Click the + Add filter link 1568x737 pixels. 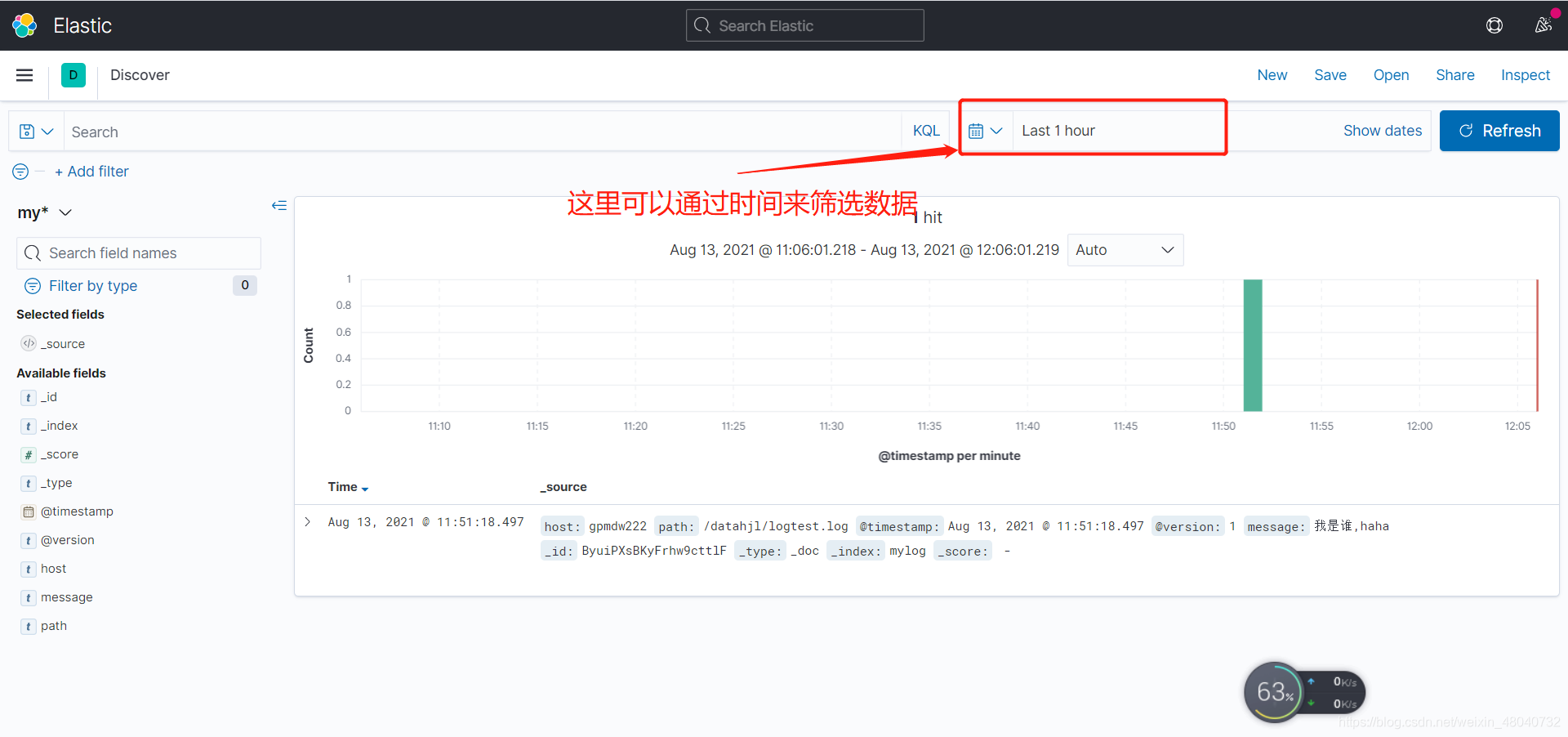tap(91, 172)
